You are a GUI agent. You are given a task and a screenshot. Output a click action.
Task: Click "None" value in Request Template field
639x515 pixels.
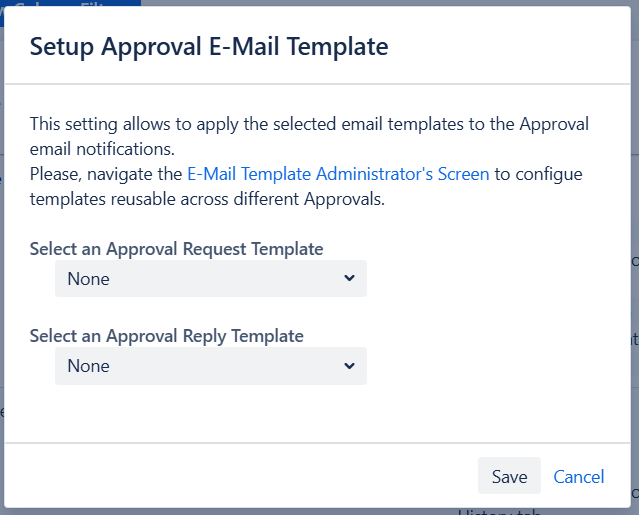[x=89, y=279]
